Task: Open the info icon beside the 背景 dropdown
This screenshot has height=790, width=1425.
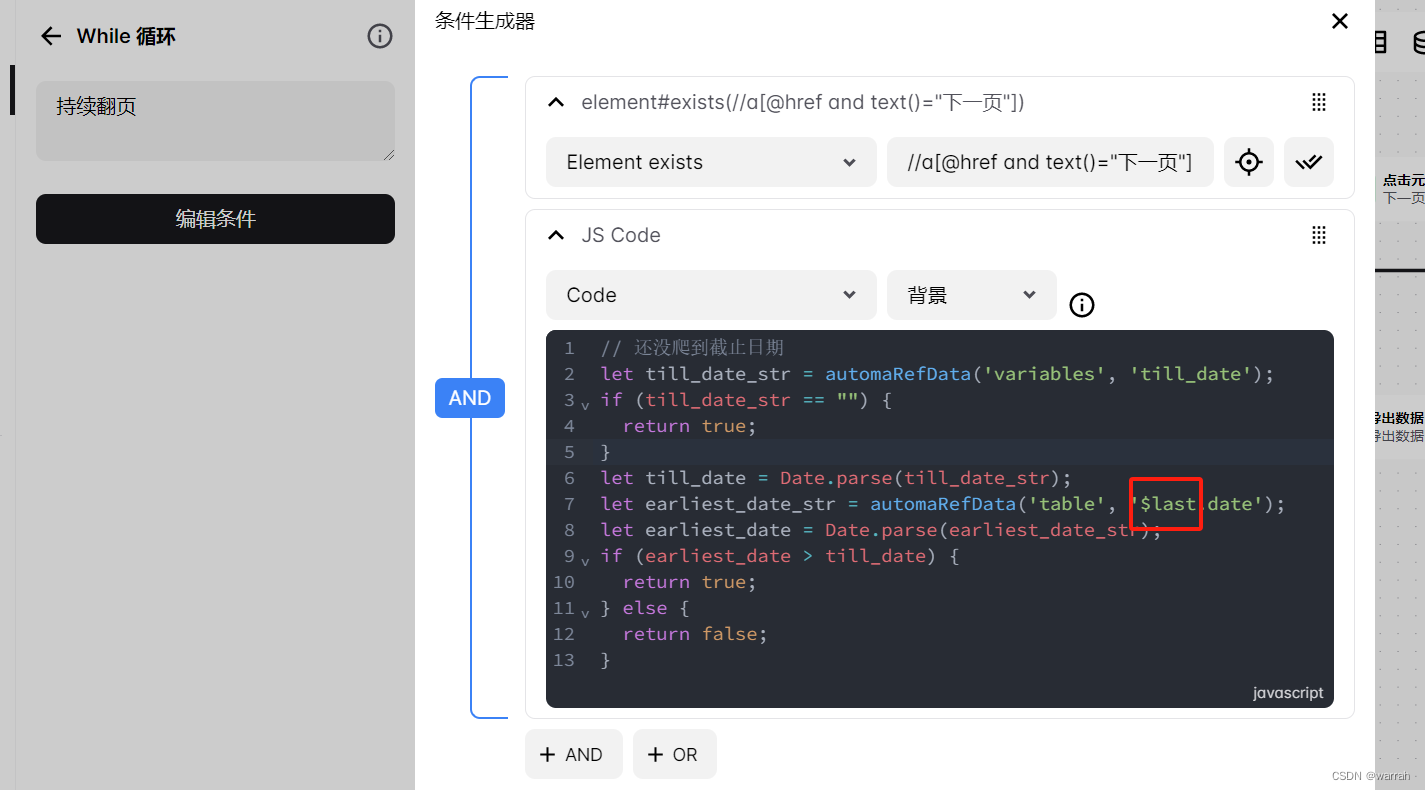Action: 1081,305
